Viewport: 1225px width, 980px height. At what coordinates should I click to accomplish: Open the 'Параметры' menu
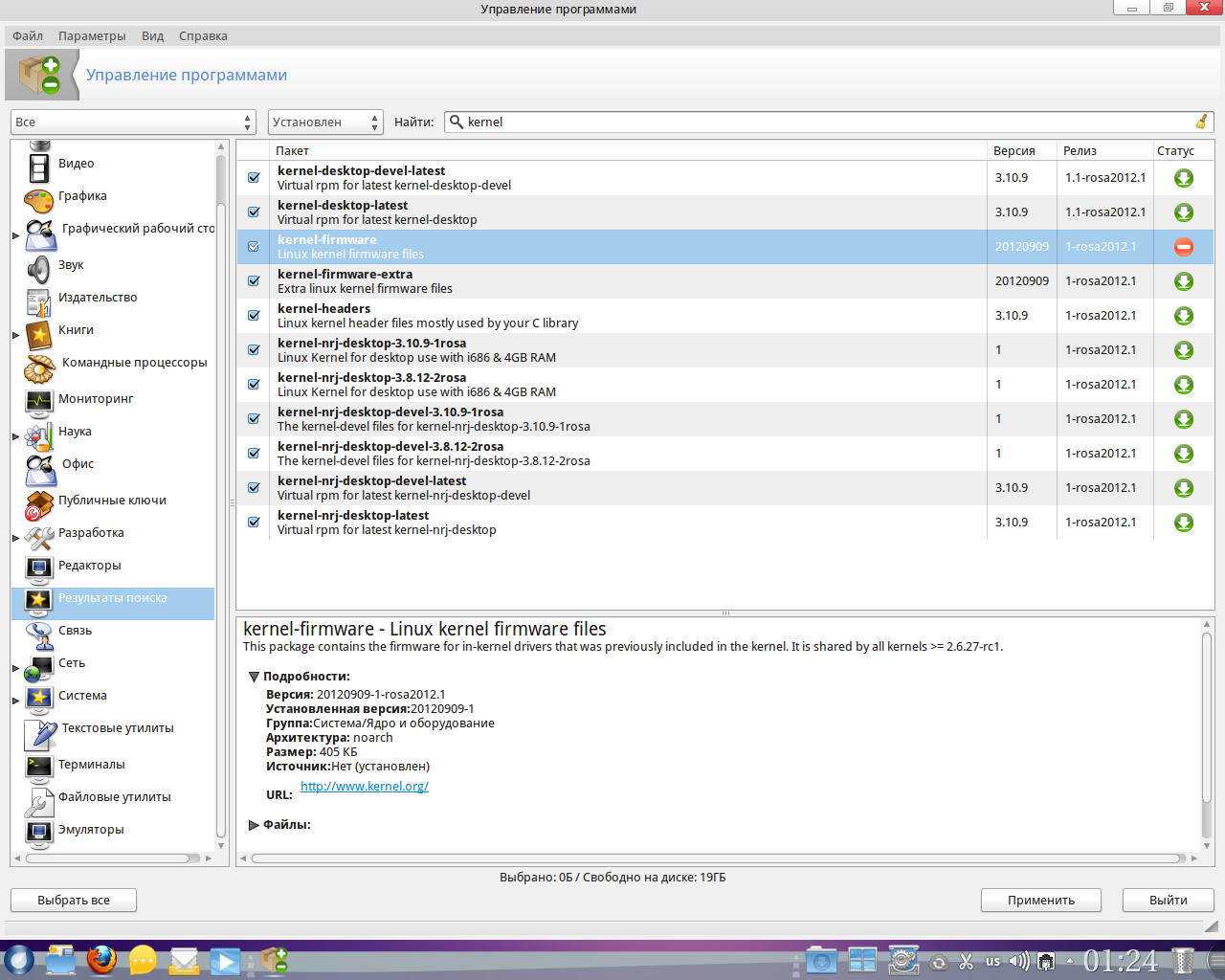click(92, 36)
